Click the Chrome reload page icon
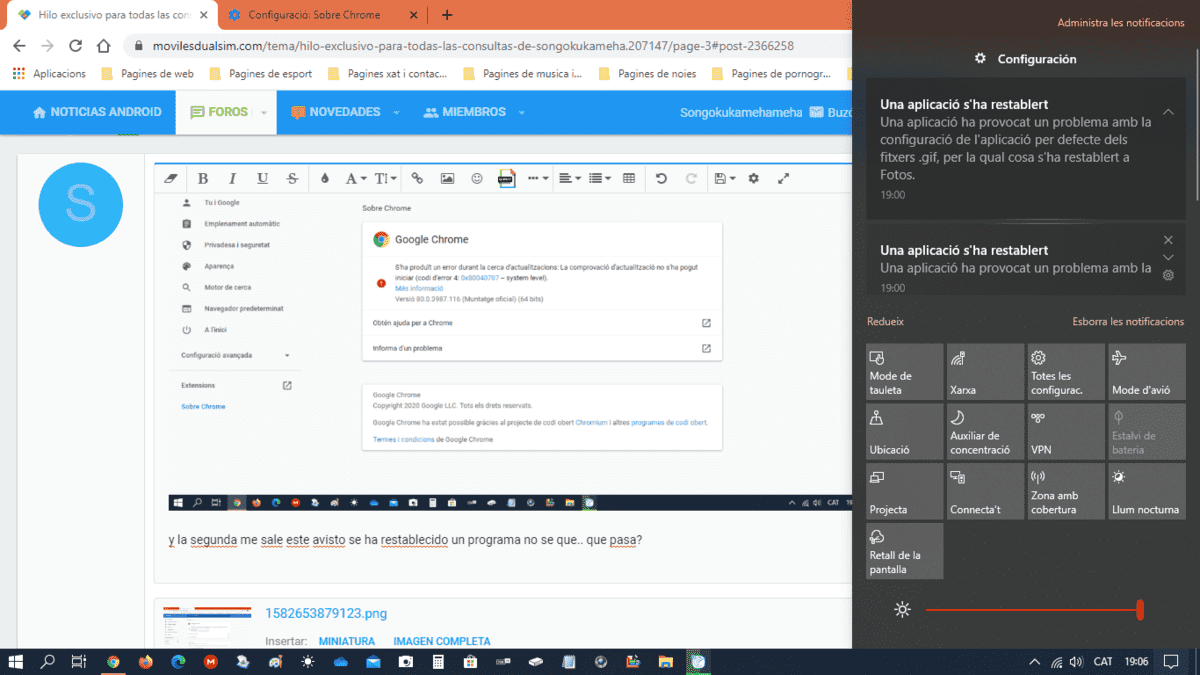This screenshot has height=675, width=1200. point(75,46)
